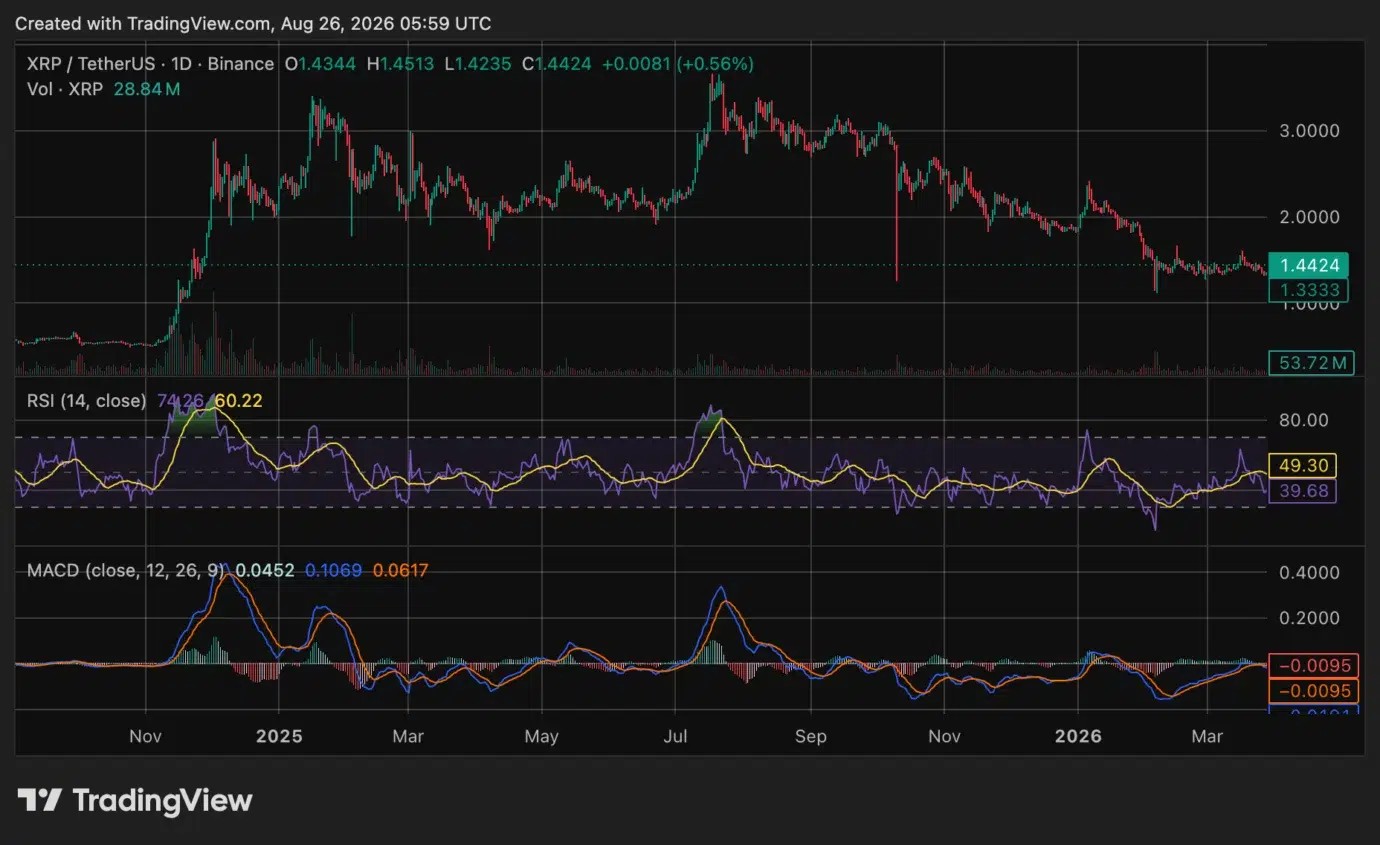The image size is (1380, 845).
Task: Open the RSI (14, close) indicator legend
Action: coord(86,401)
